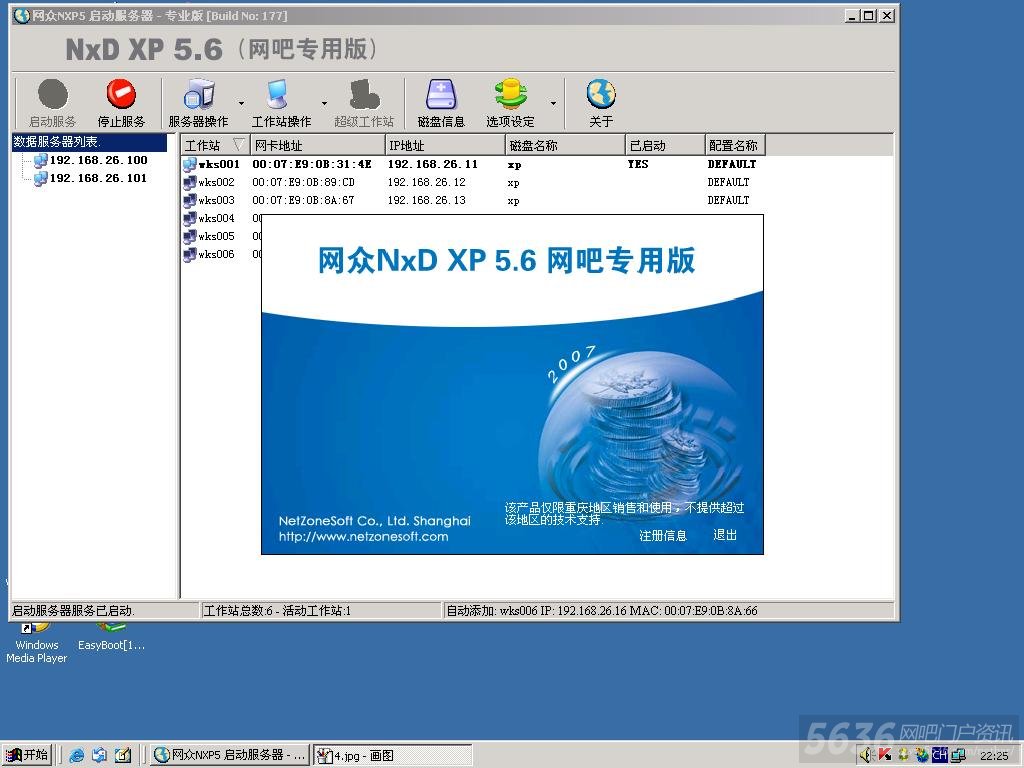
Task: Open 选项设定 options settings
Action: 510,103
